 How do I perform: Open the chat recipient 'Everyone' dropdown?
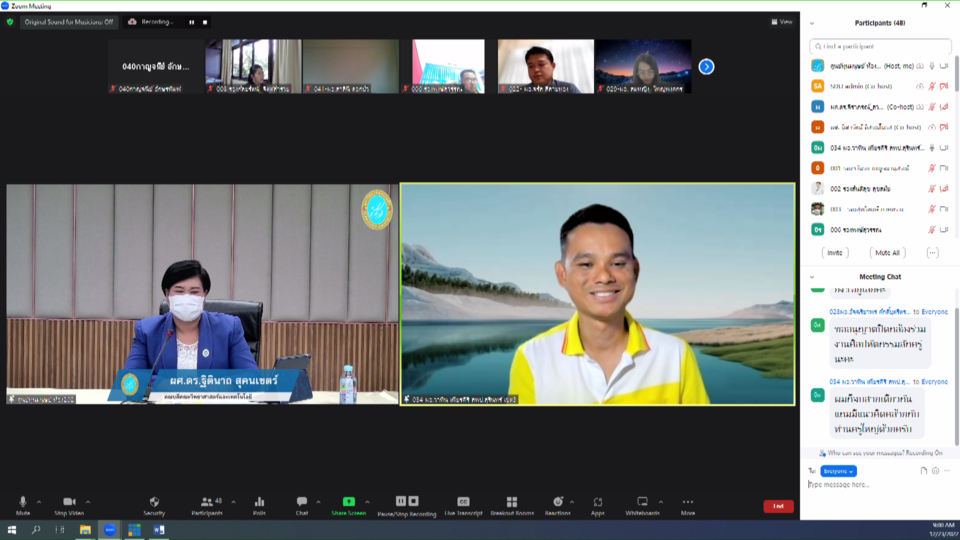tap(838, 471)
